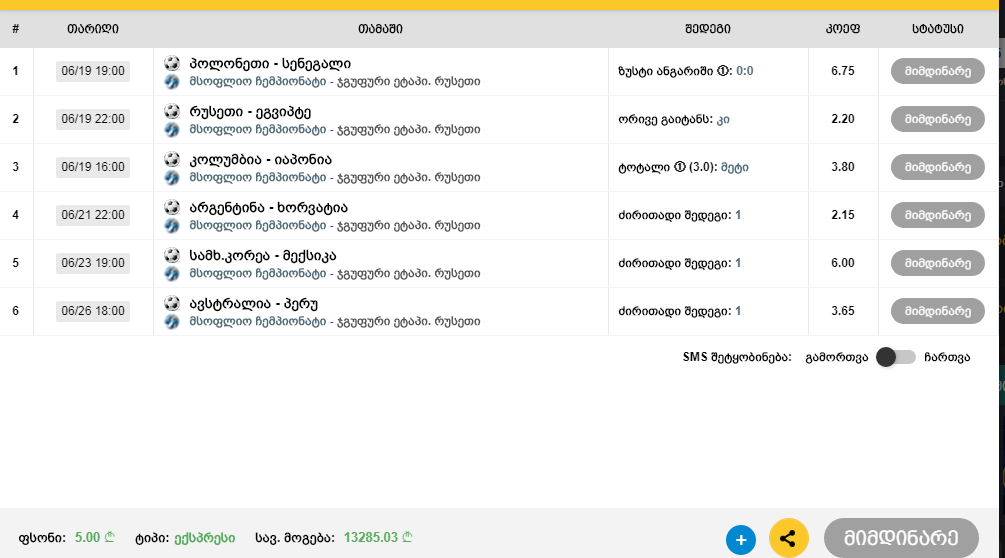Click odds value 6.75
This screenshot has width=1005, height=558.
tap(843, 71)
